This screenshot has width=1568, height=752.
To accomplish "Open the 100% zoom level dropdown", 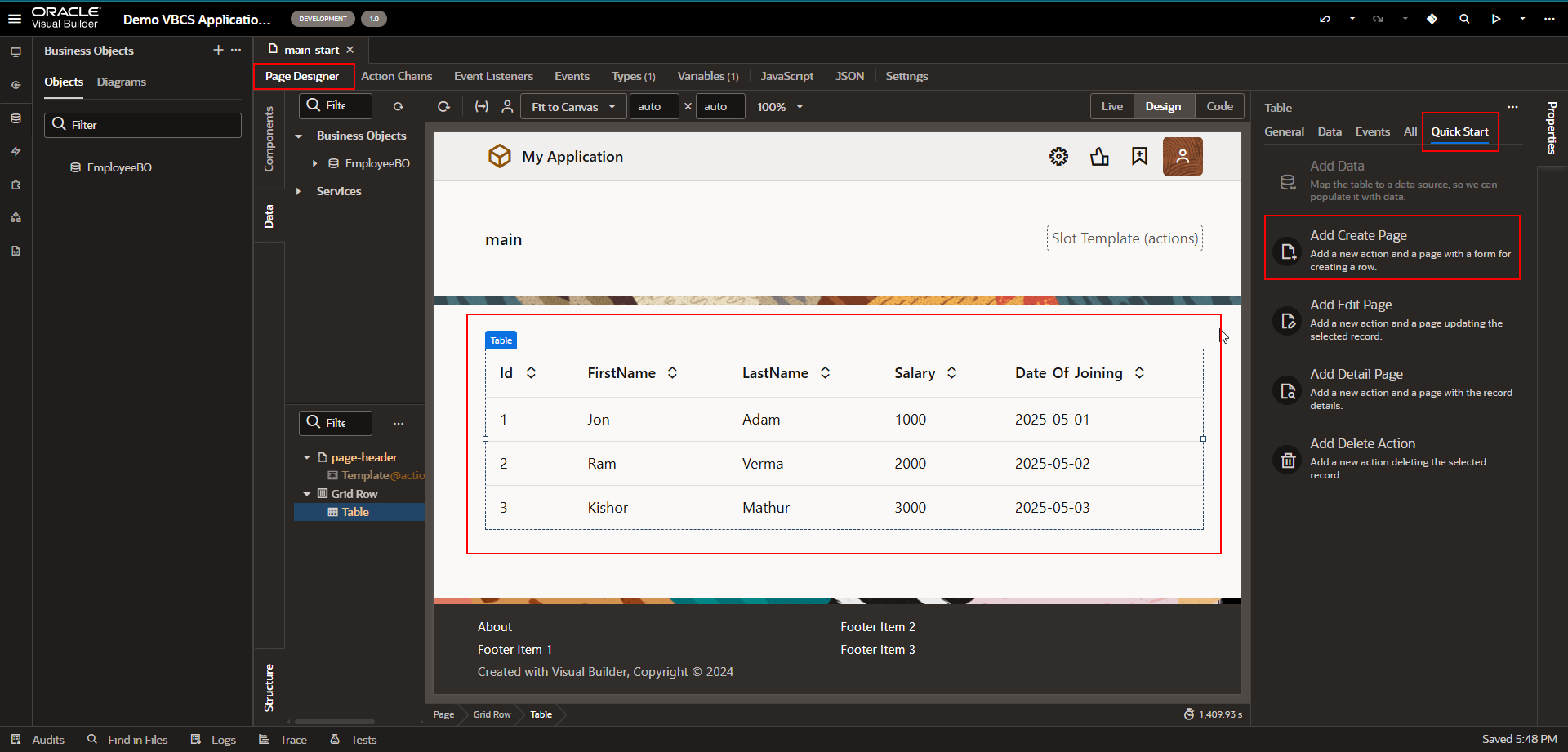I will [x=779, y=106].
